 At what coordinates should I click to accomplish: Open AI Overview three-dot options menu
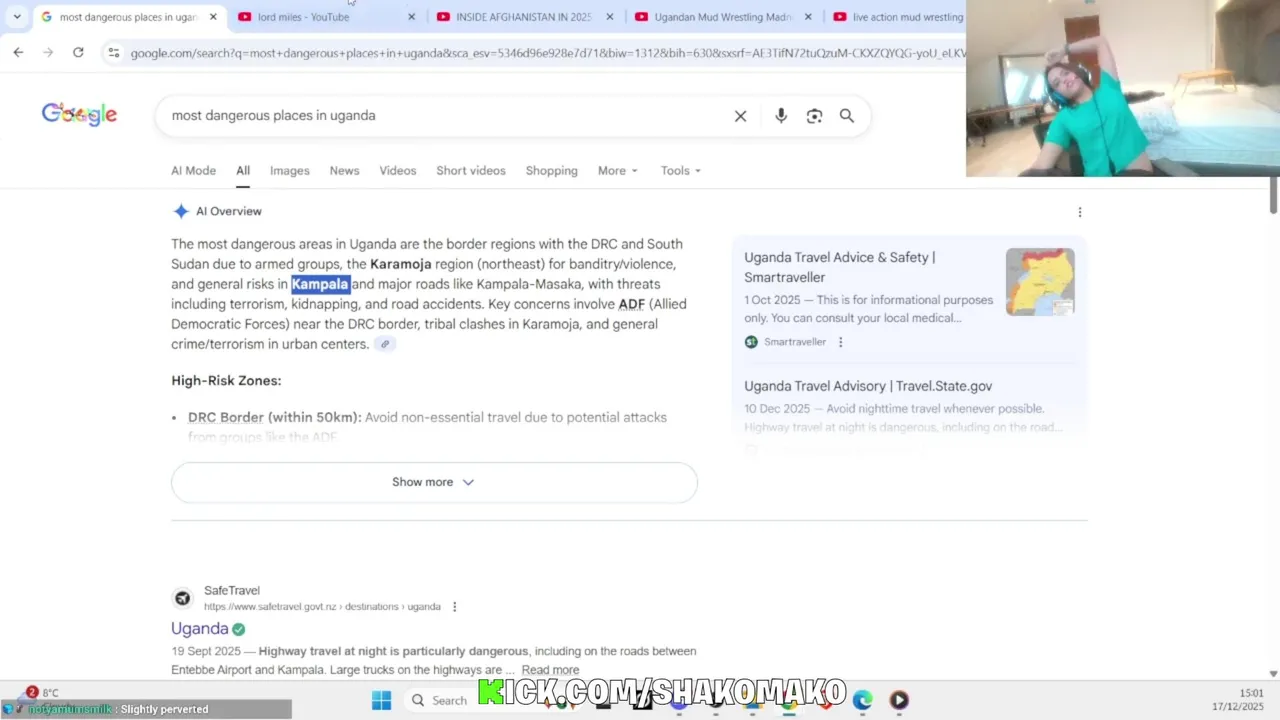click(x=1079, y=212)
